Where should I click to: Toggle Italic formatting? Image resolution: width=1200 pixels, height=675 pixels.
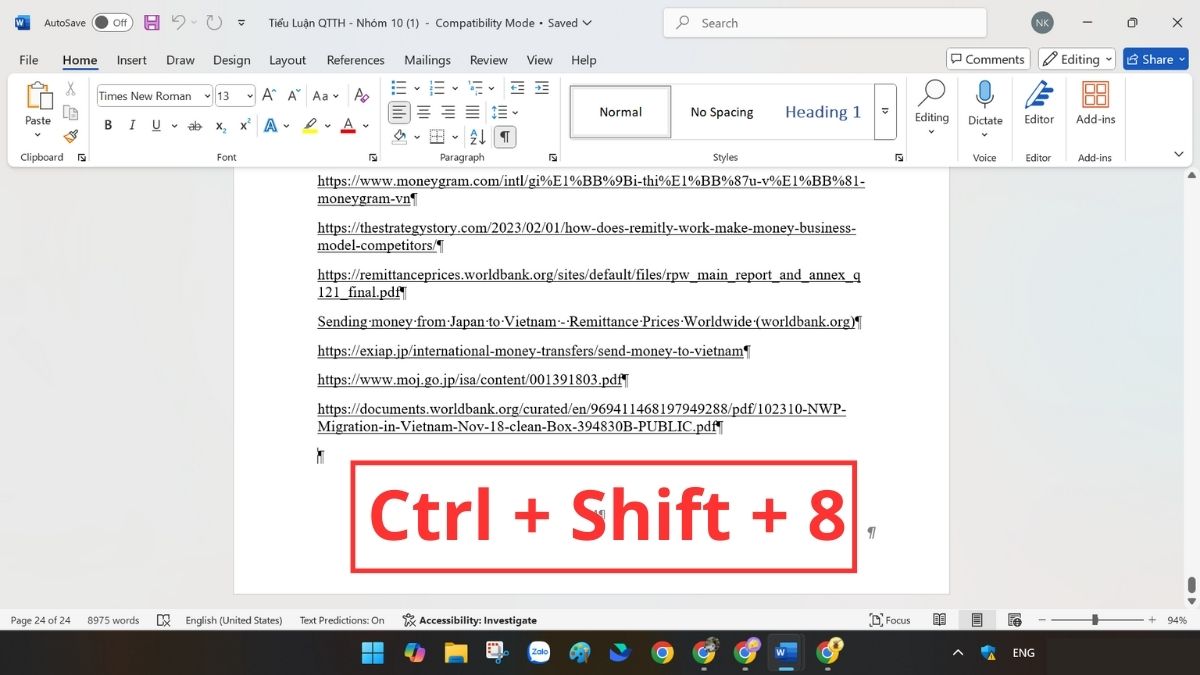(x=132, y=126)
